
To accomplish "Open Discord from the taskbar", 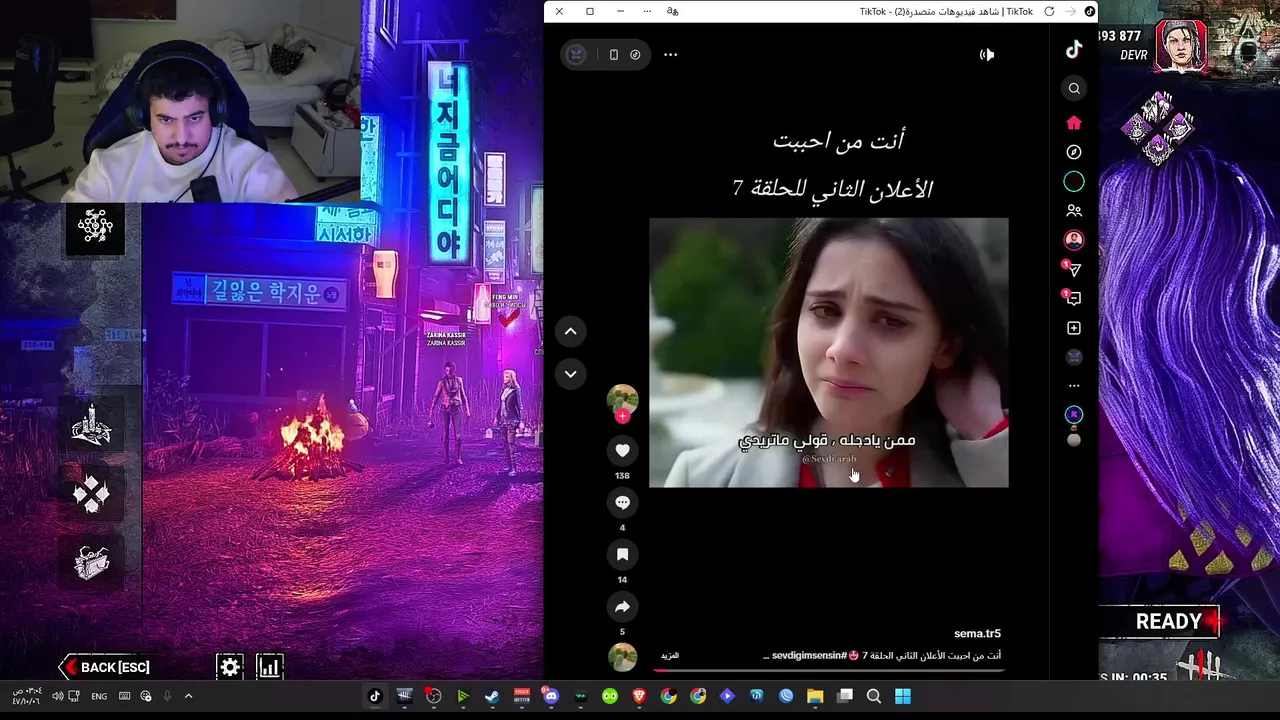I will click(551, 696).
